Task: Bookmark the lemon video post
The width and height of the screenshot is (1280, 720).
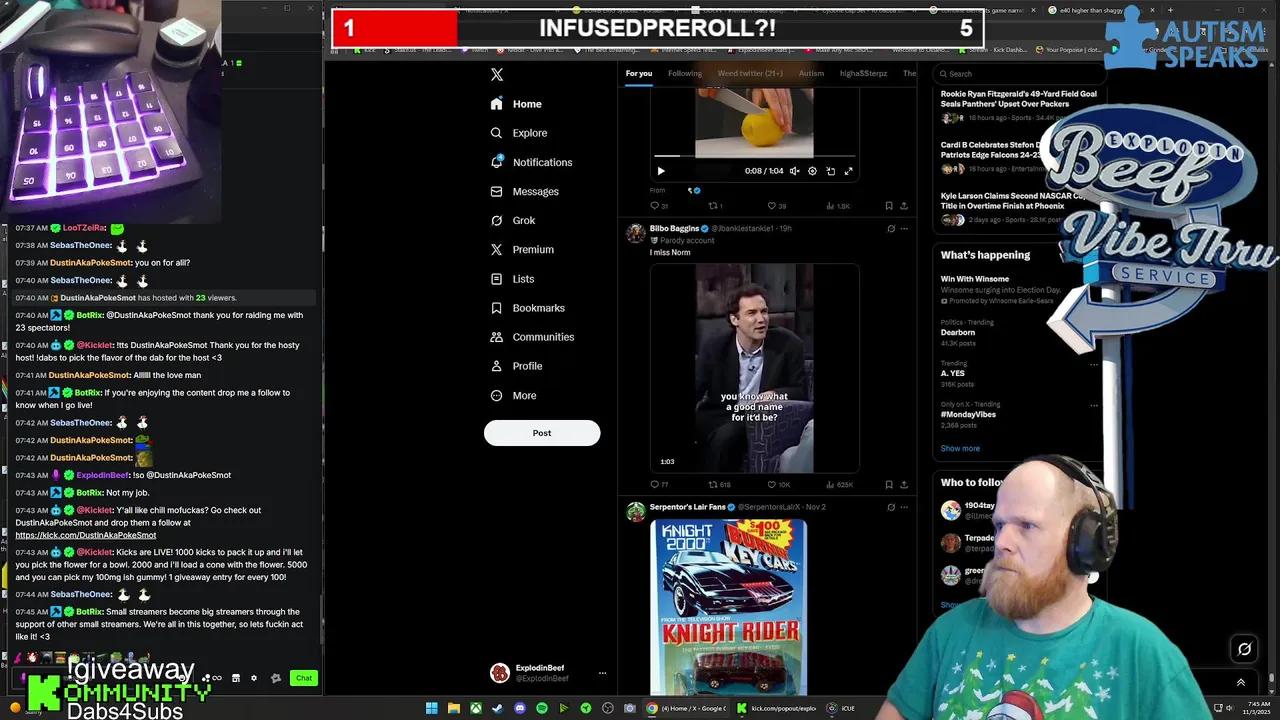Action: coord(888,206)
